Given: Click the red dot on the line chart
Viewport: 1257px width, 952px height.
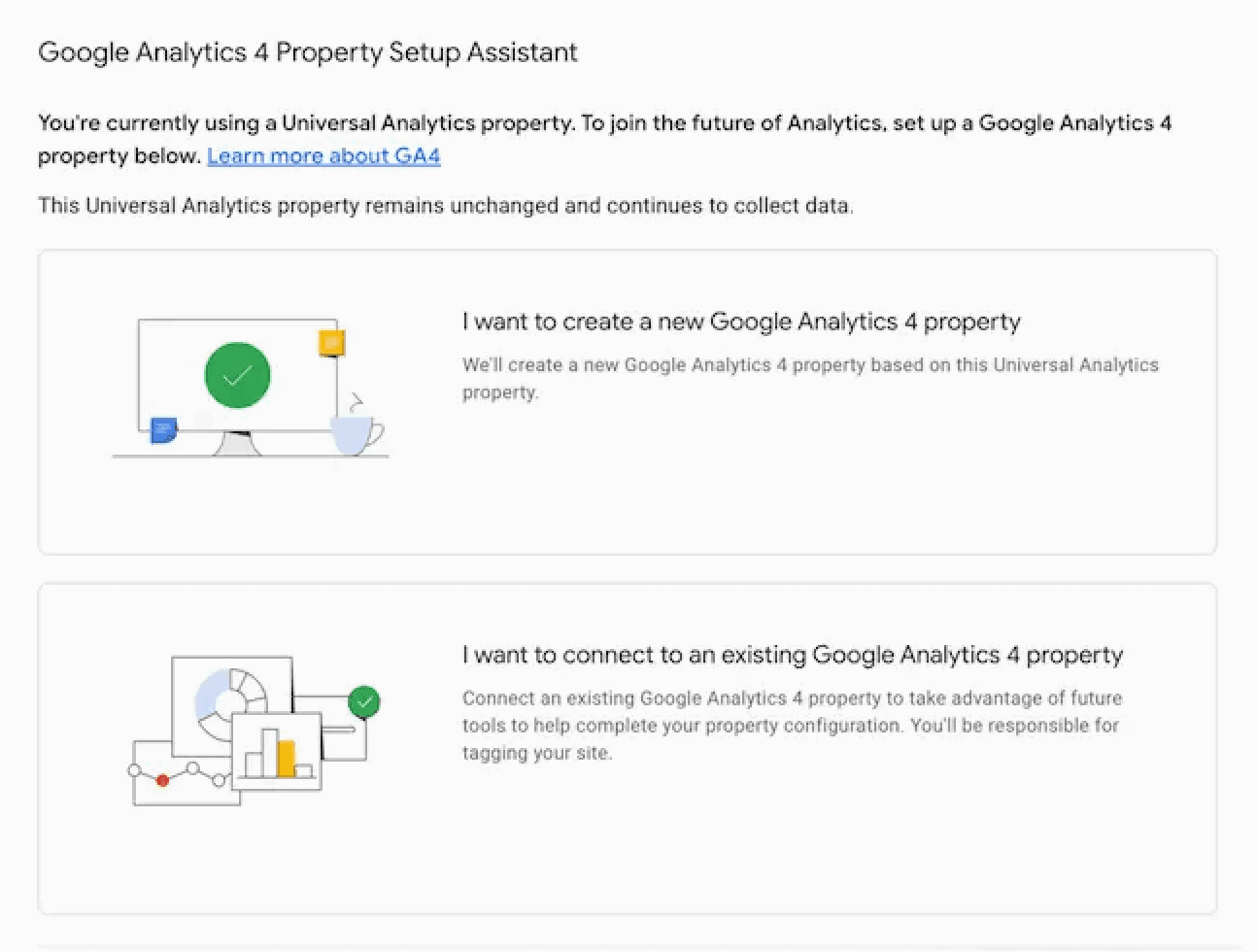Looking at the screenshot, I should 162,780.
